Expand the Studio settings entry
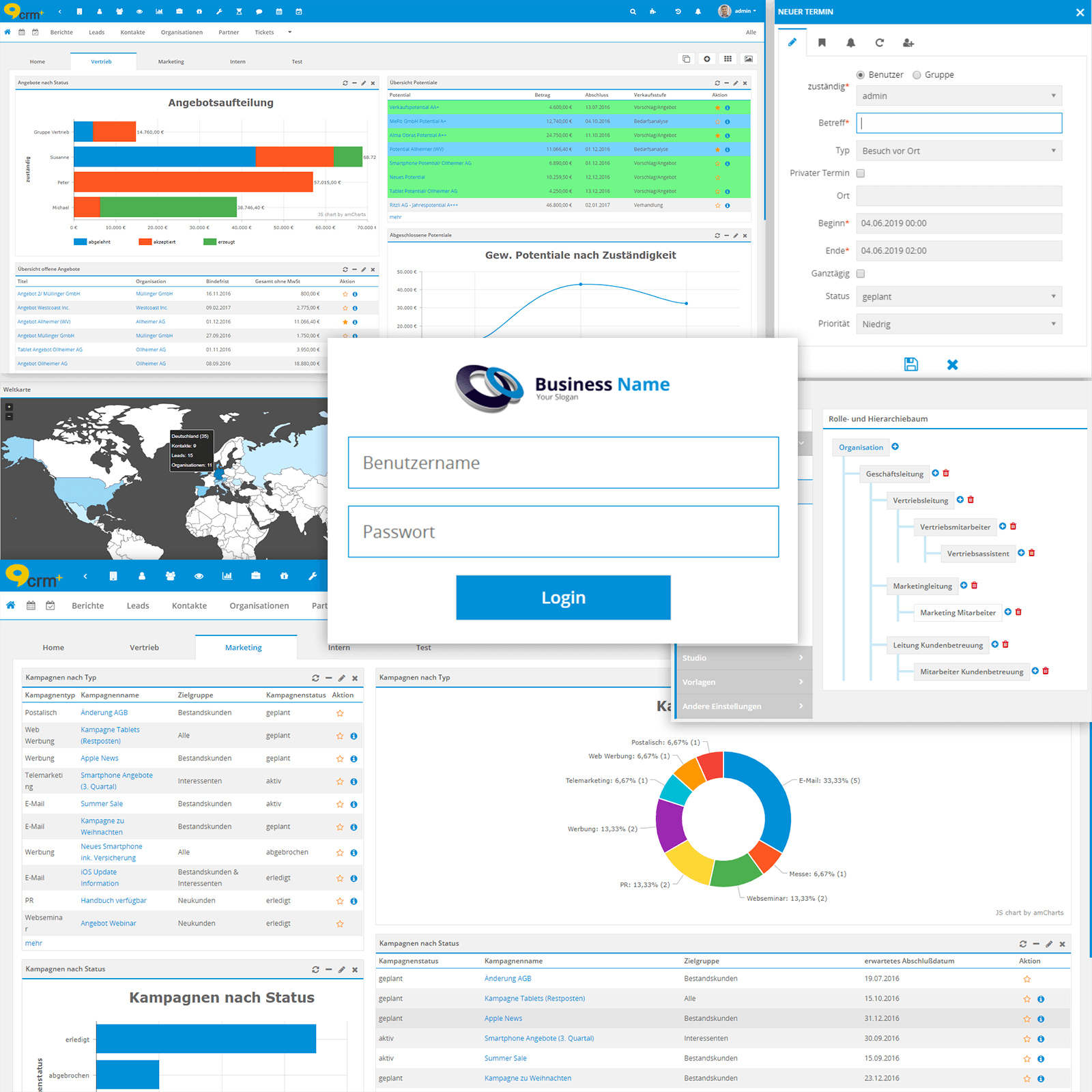The width and height of the screenshot is (1092, 1092). pos(743,658)
